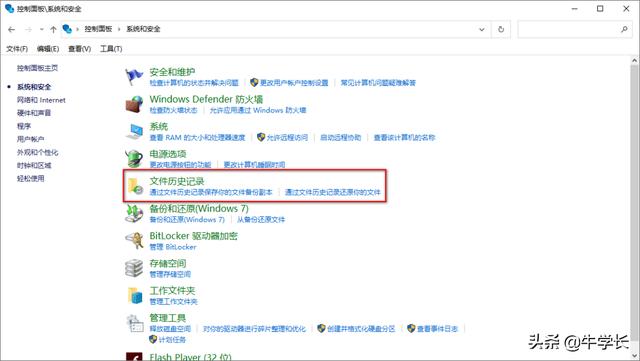
Task: Go back with the Back arrow
Action: pyautogui.click(x=11, y=29)
